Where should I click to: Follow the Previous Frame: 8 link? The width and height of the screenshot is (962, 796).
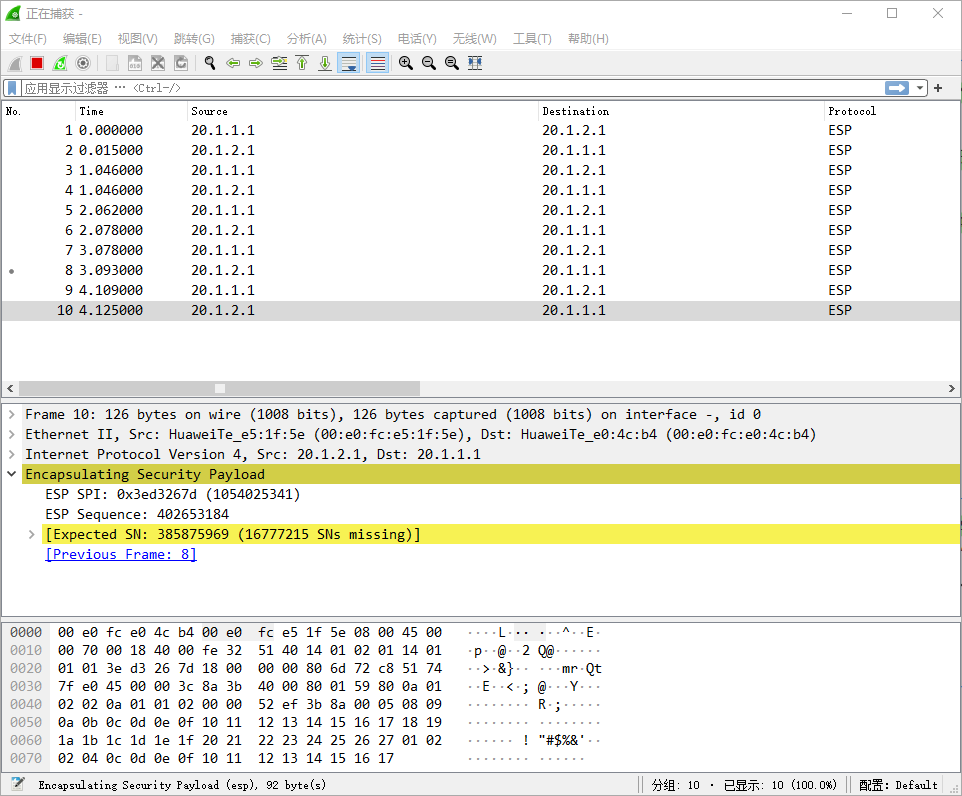(121, 554)
